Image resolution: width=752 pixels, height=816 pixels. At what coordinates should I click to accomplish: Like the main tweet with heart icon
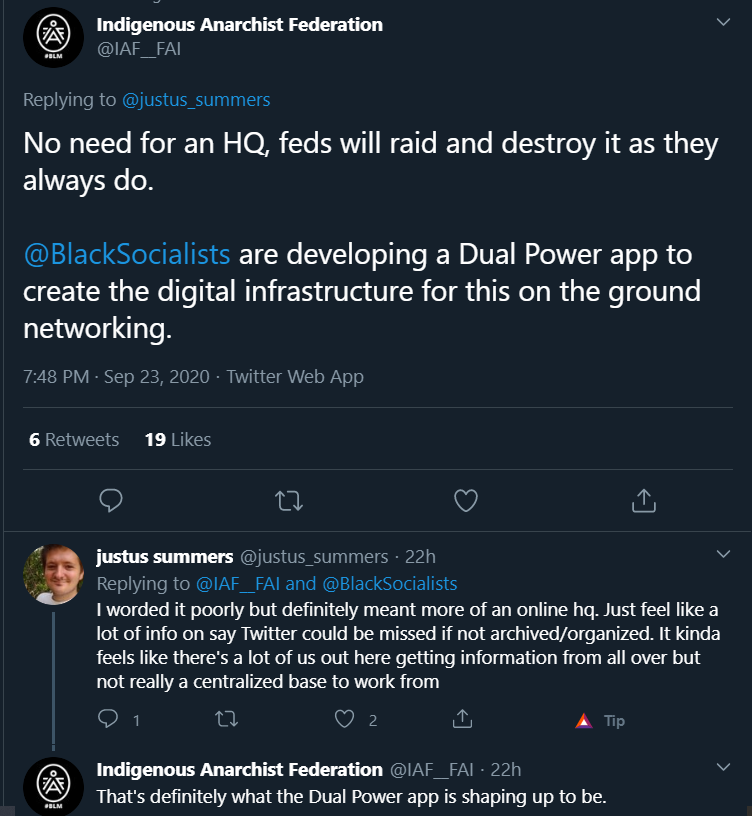[x=466, y=501]
